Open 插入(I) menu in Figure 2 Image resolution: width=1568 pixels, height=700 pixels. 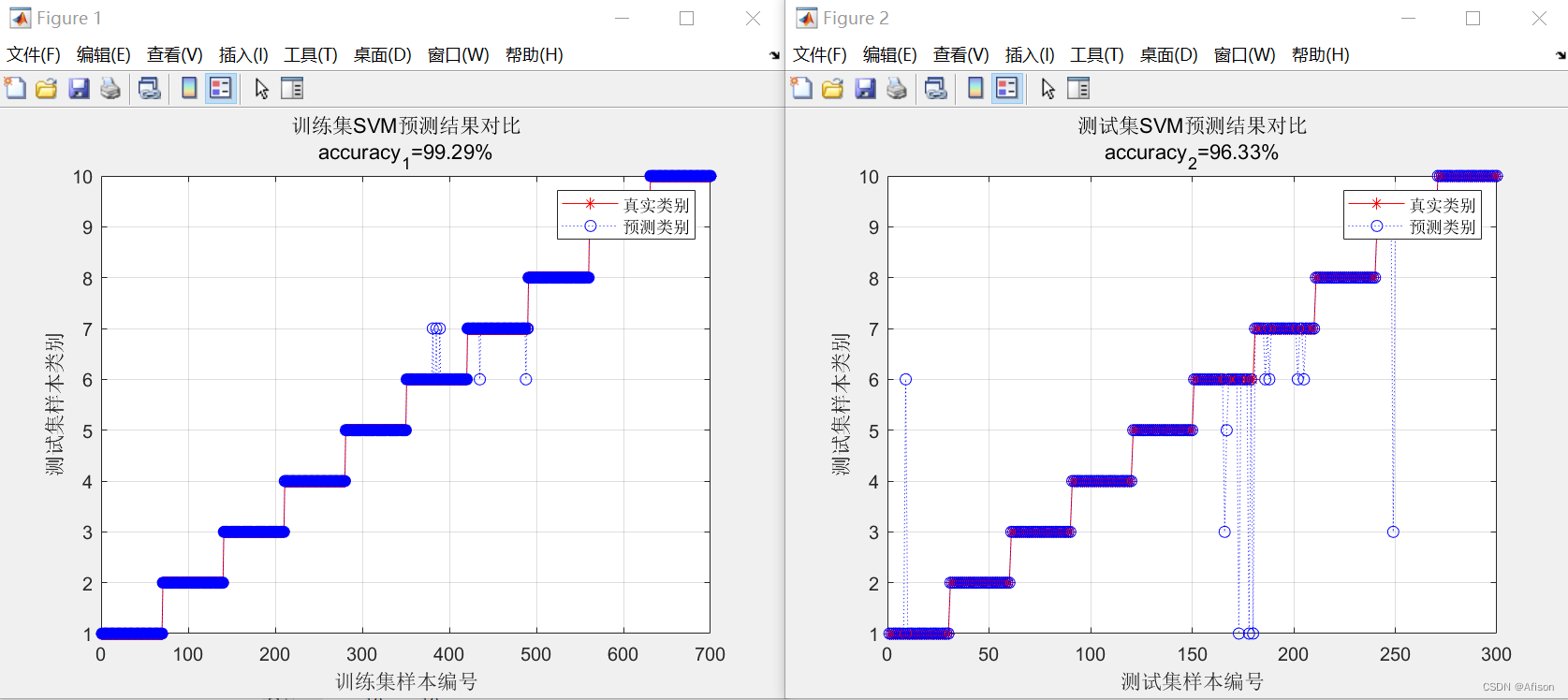(1030, 54)
